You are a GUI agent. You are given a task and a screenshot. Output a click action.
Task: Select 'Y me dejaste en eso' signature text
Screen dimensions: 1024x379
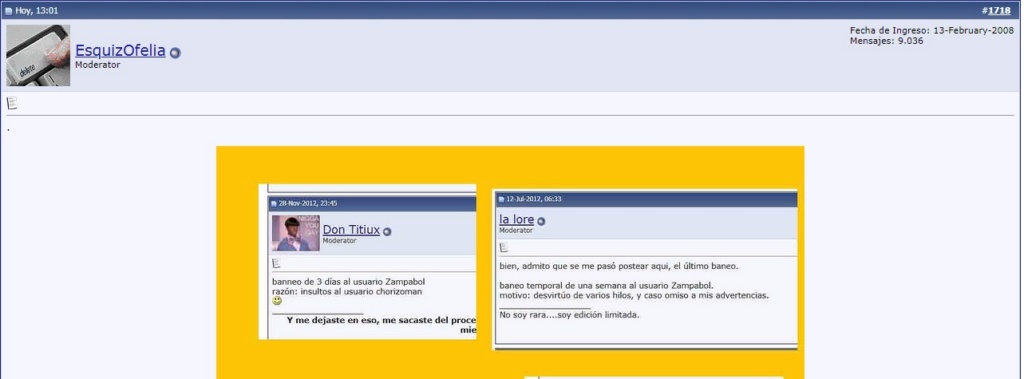point(381,320)
